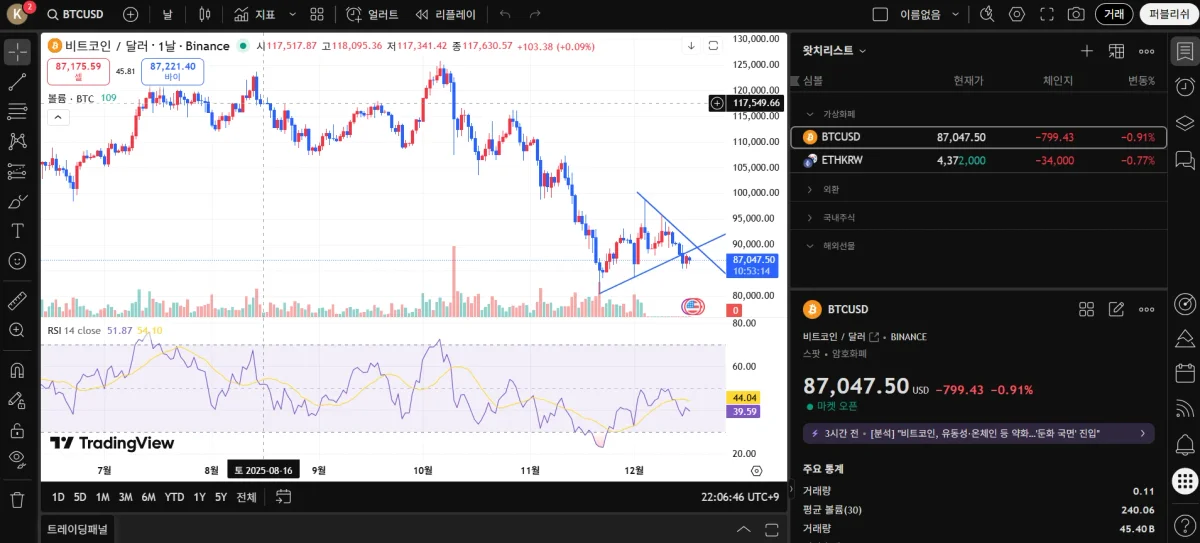1200x543 pixels.
Task: Add a symbol to the watchlist
Action: pos(1087,51)
